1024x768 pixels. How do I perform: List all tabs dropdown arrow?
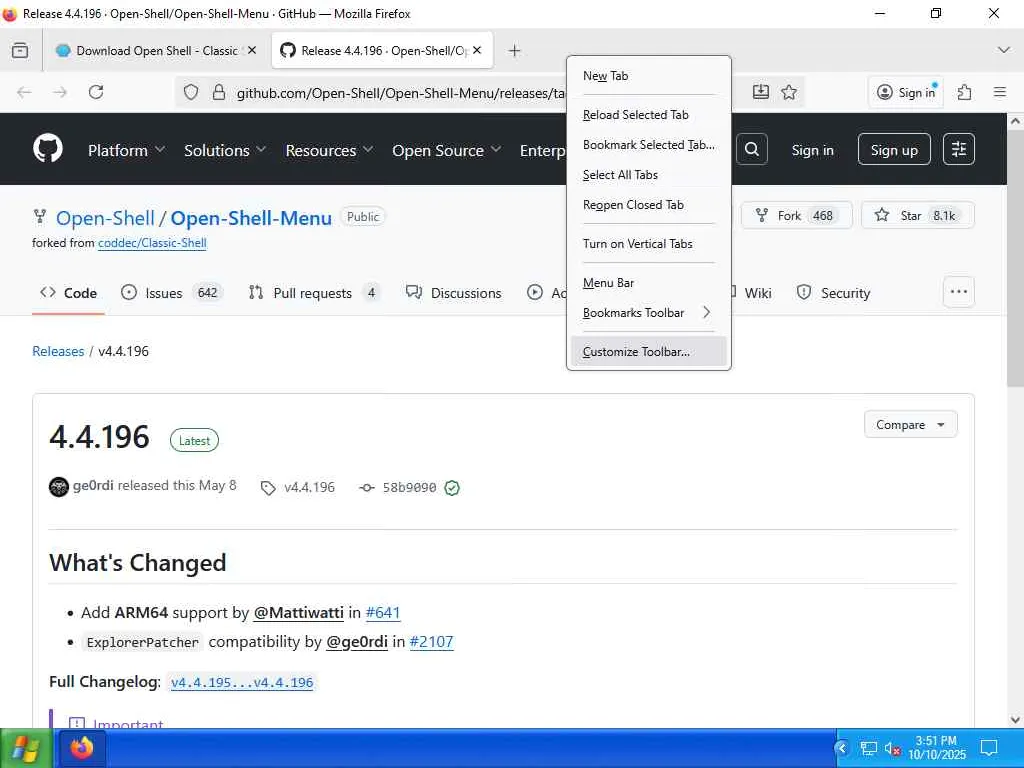1004,50
